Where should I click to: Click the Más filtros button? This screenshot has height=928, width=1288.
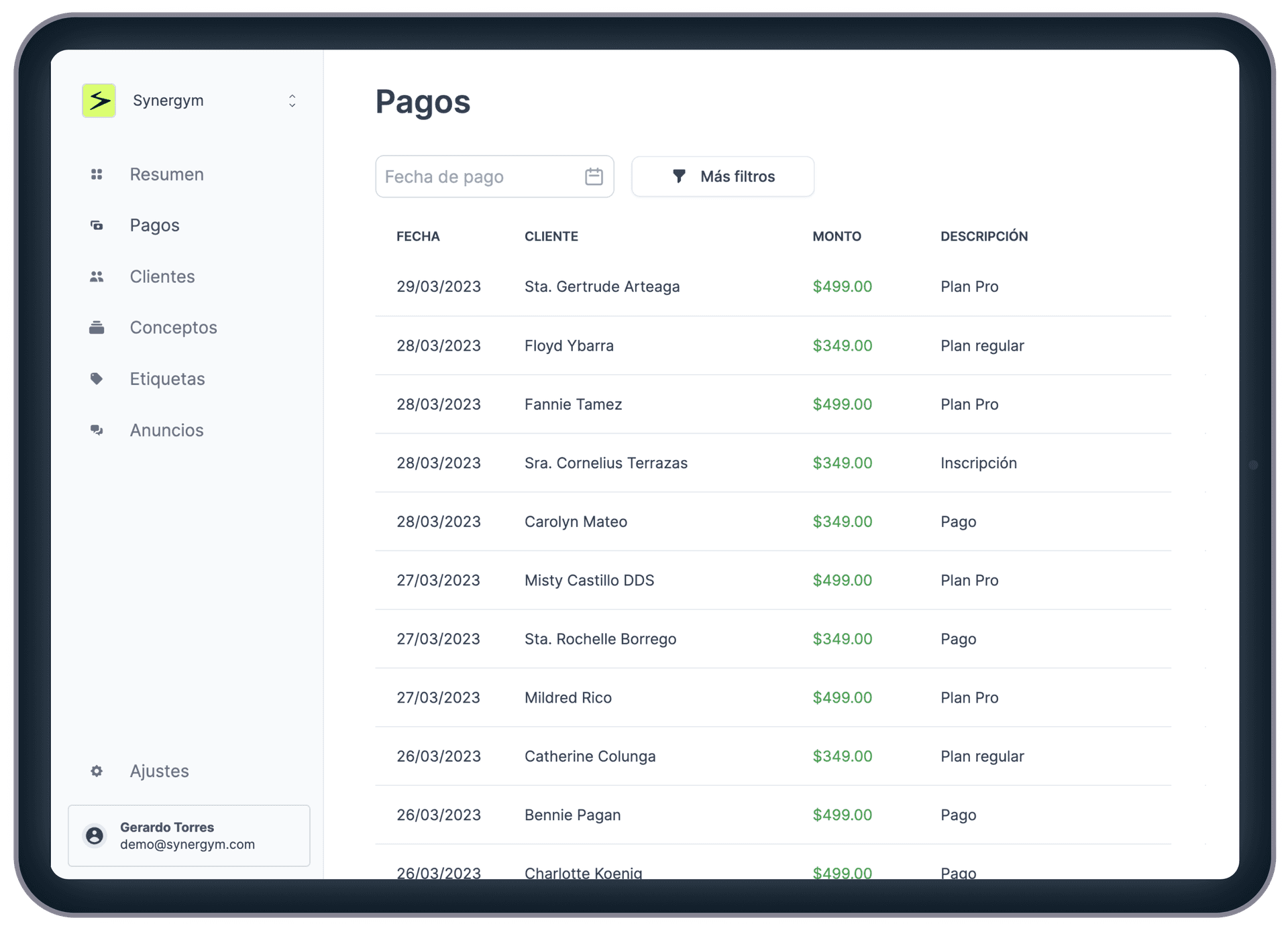click(722, 176)
